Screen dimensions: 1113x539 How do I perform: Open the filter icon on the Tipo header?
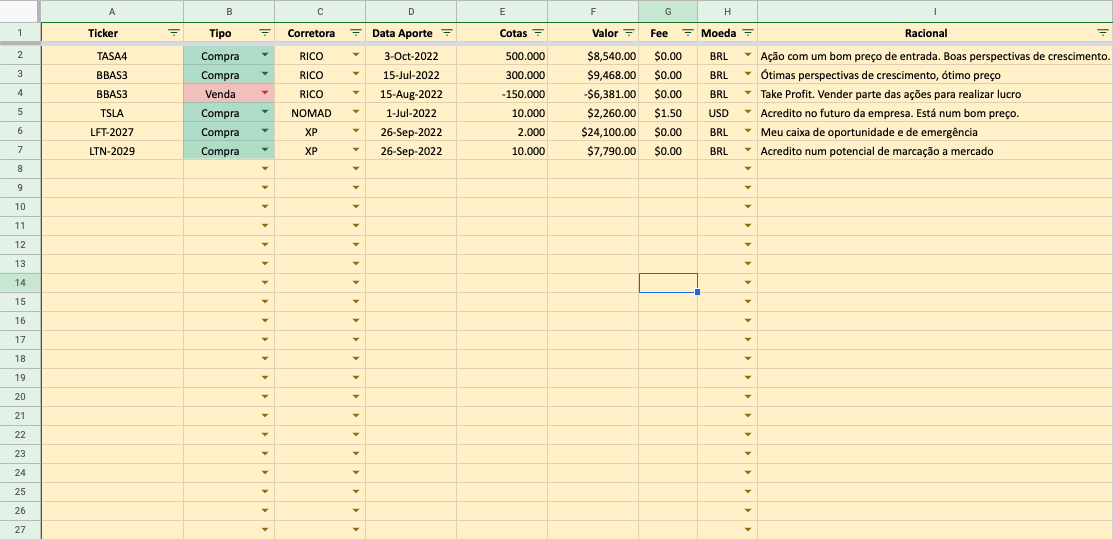pos(265,33)
